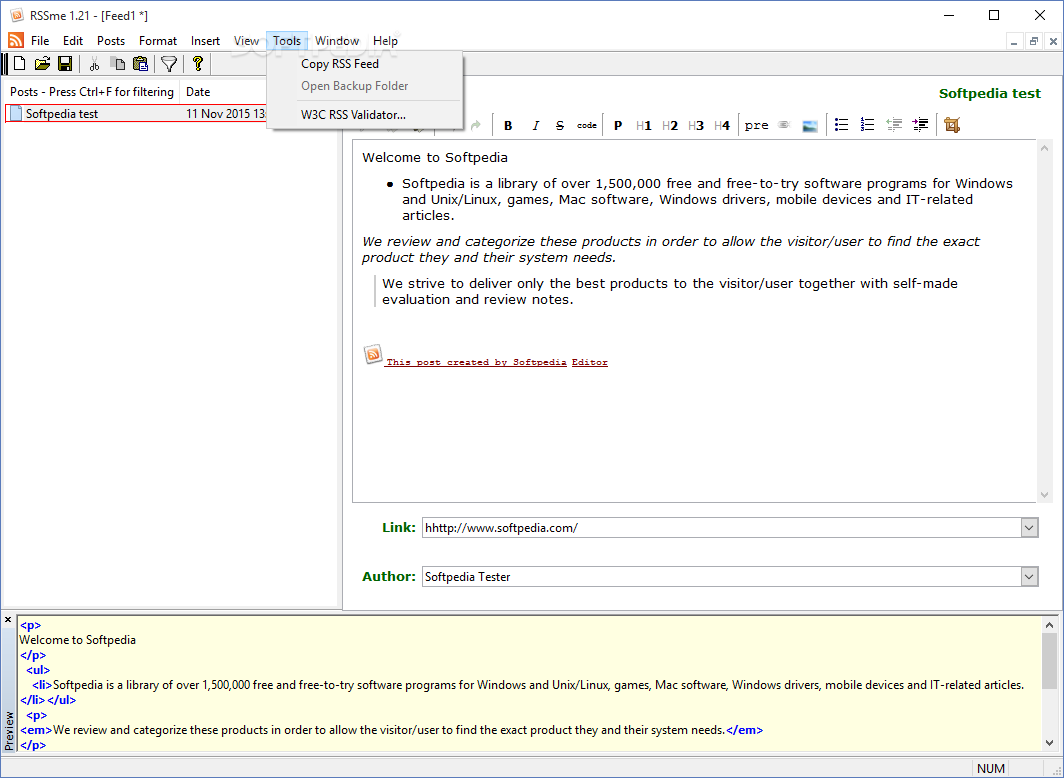The image size is (1064, 778).
Task: Open the Format menu
Action: pos(157,41)
